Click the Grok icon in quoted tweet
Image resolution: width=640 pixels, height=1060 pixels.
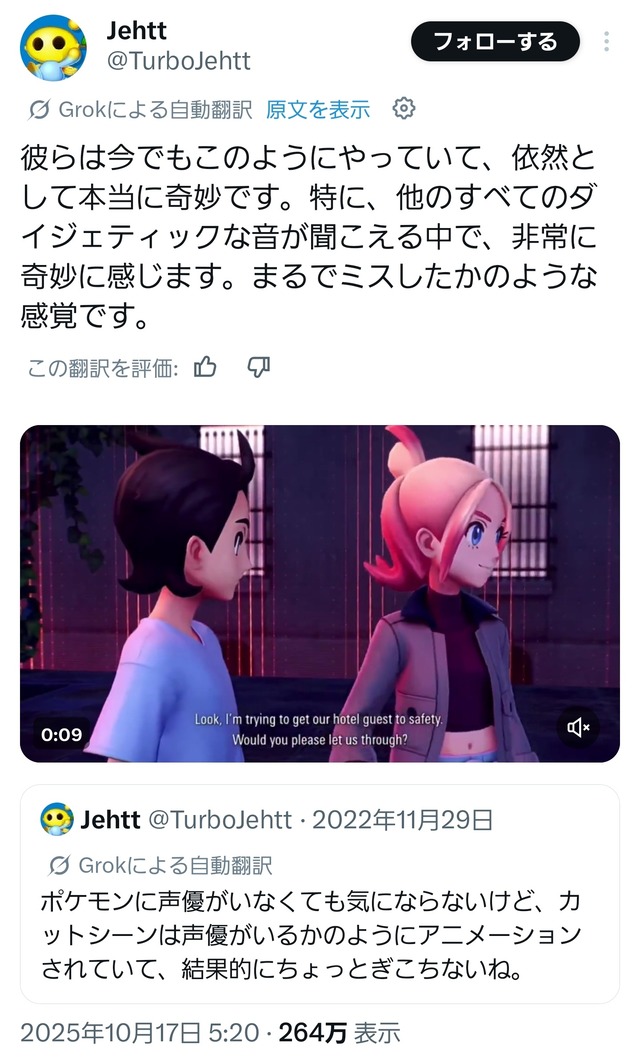59,865
